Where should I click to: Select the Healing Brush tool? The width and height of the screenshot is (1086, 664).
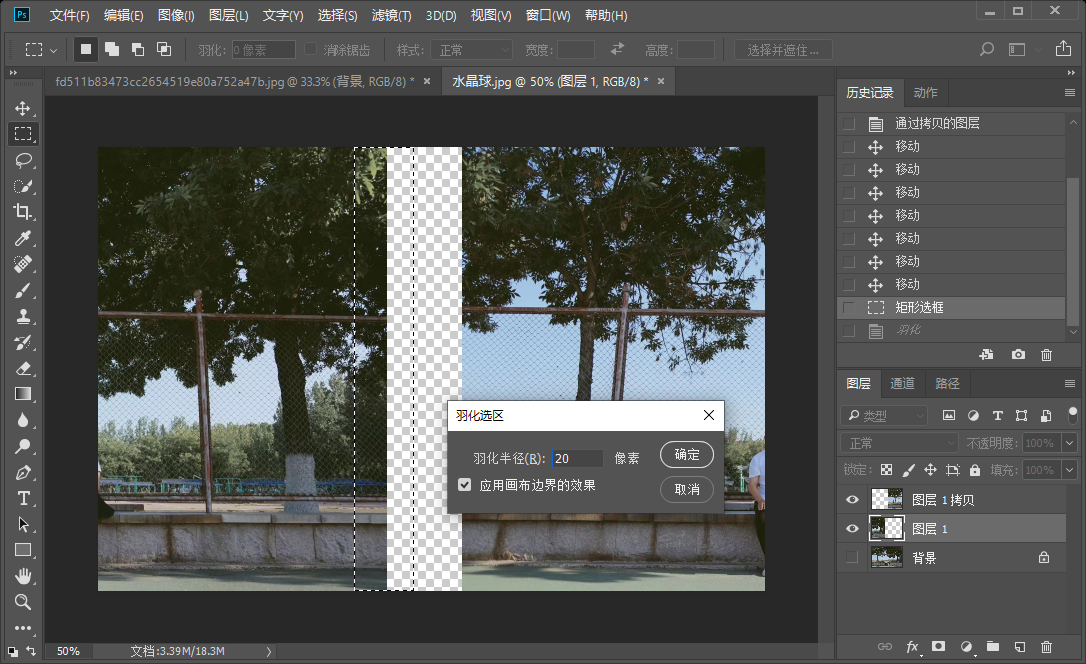pyautogui.click(x=23, y=264)
